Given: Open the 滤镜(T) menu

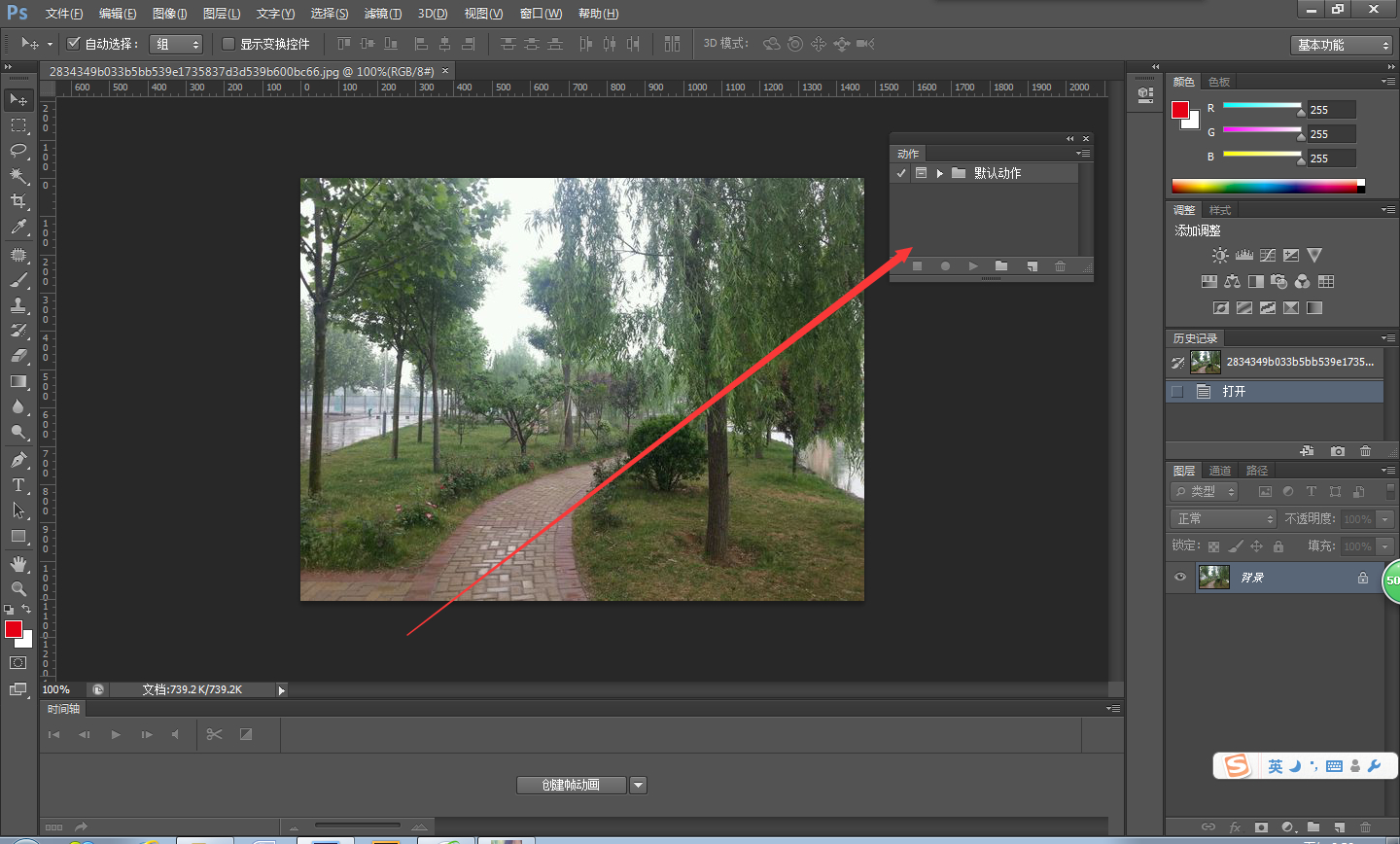Looking at the screenshot, I should click(382, 14).
